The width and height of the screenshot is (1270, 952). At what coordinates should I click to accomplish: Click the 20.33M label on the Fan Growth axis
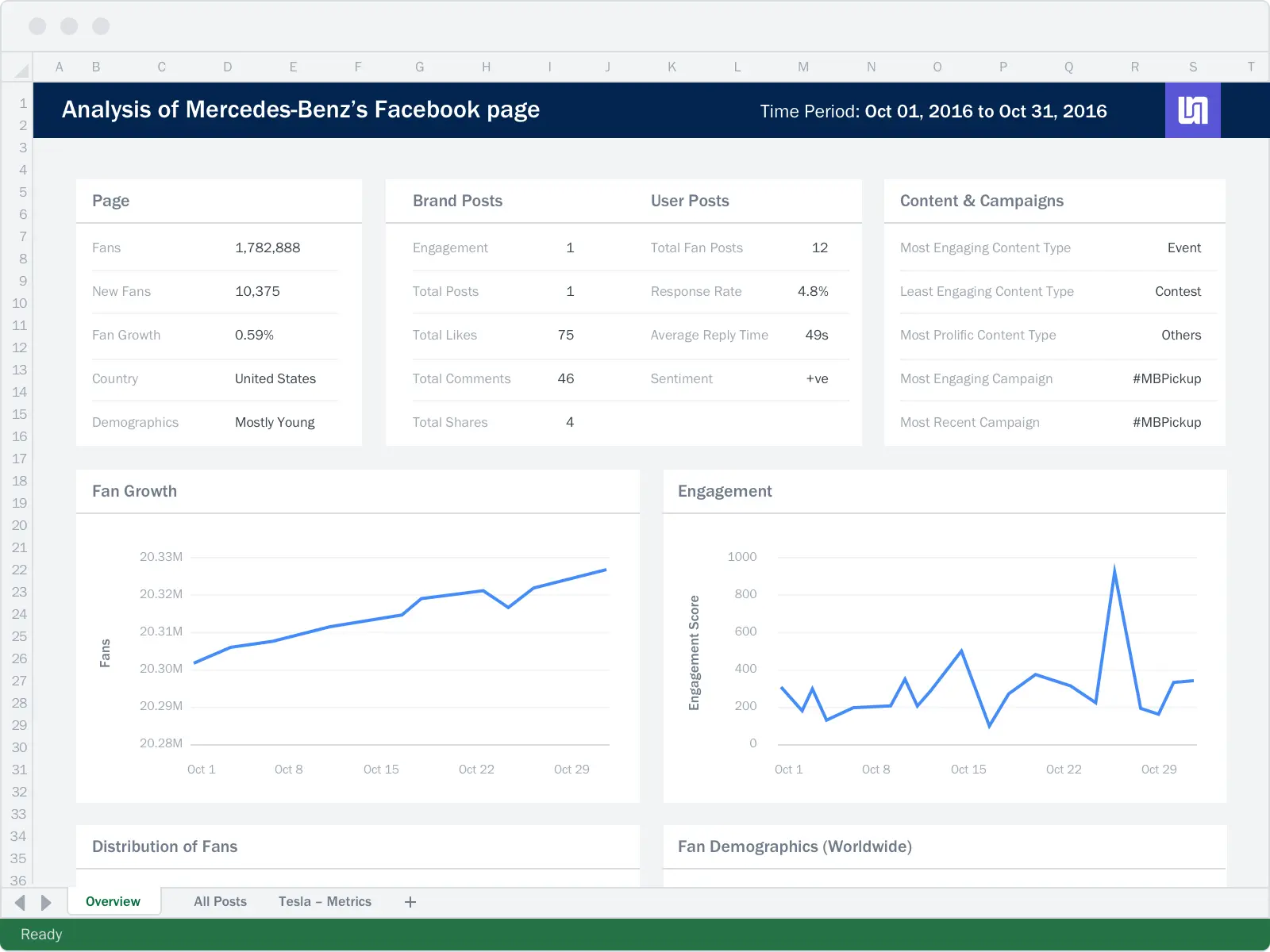click(x=161, y=557)
